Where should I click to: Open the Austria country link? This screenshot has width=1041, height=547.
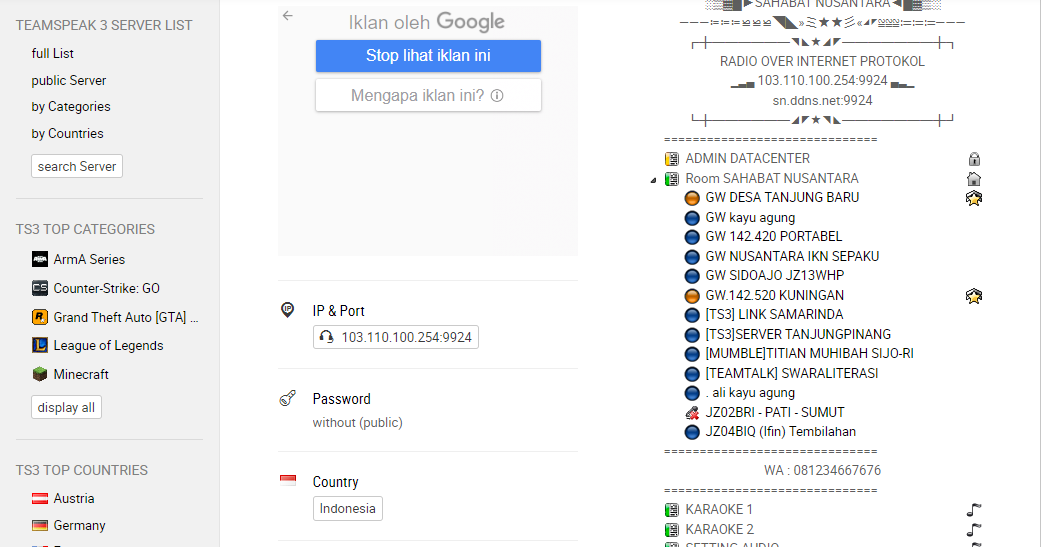[74, 499]
